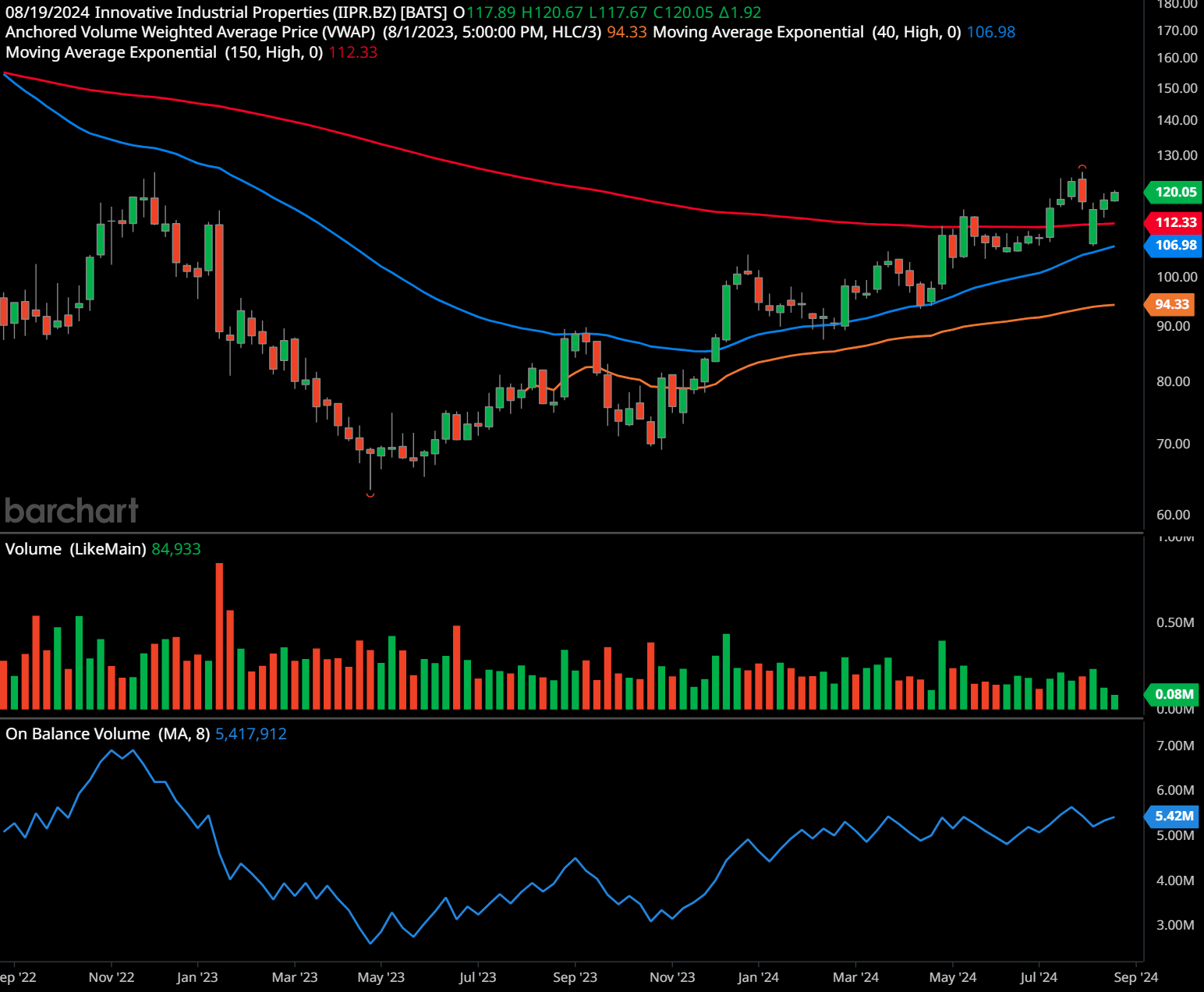Click the Nov '22 date axis label
This screenshot has height=992, width=1204.
(x=112, y=977)
